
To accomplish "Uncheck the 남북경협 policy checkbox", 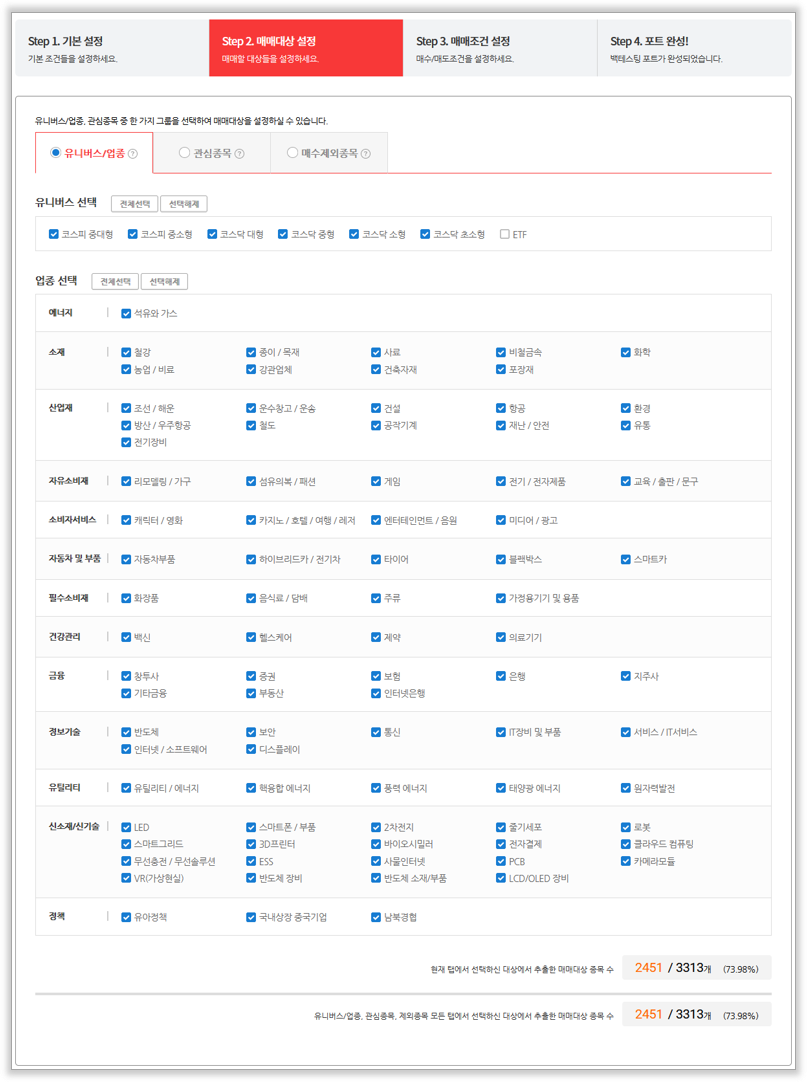I will pyautogui.click(x=376, y=917).
